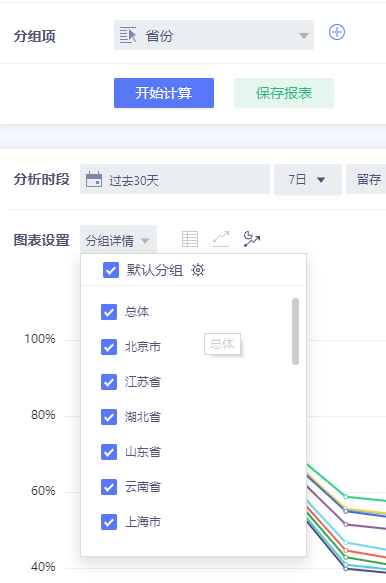The height and width of the screenshot is (583, 386).
Task: Uncheck the 云南省 checkbox
Action: click(109, 487)
